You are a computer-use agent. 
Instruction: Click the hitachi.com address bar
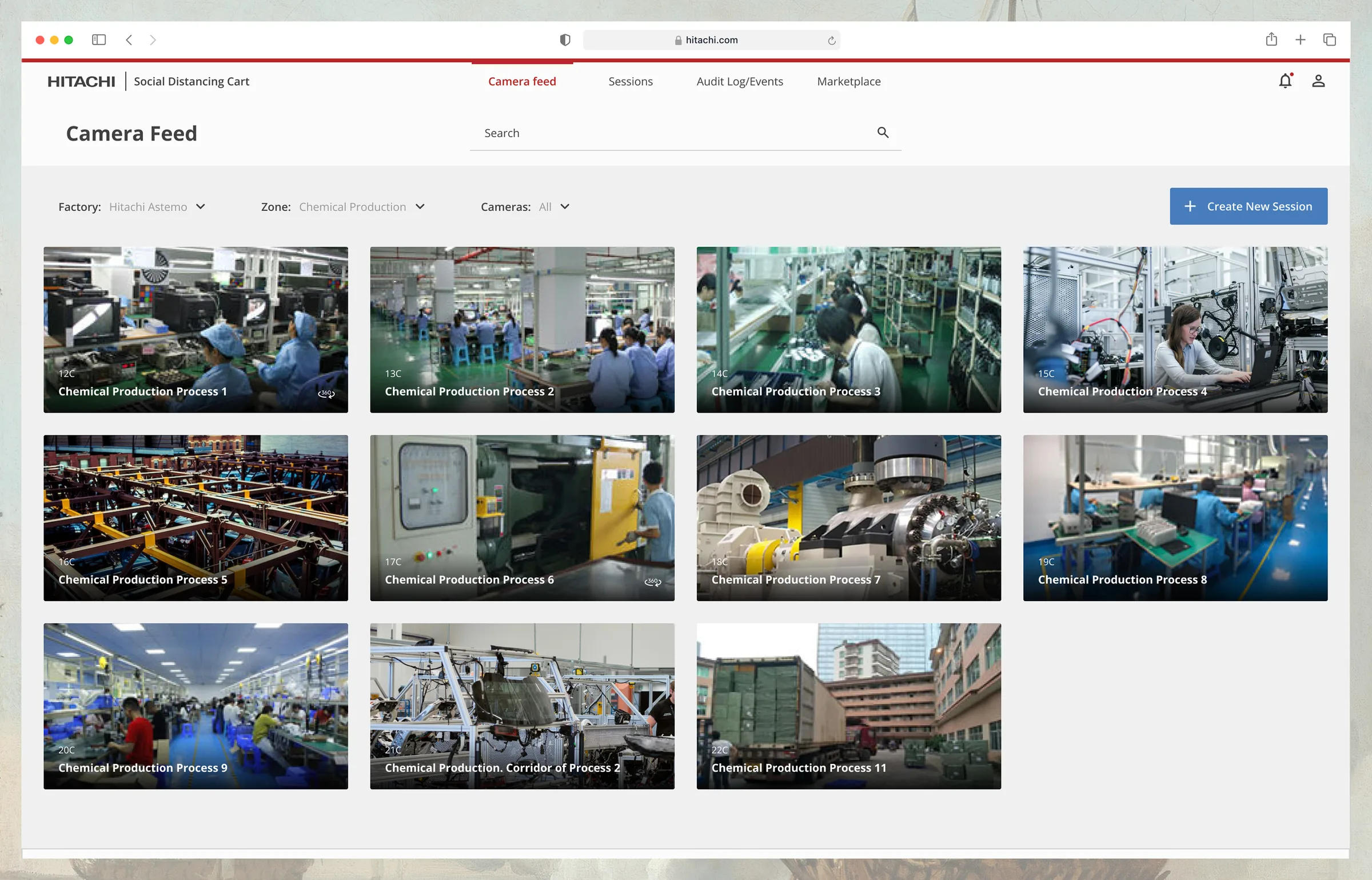[711, 40]
